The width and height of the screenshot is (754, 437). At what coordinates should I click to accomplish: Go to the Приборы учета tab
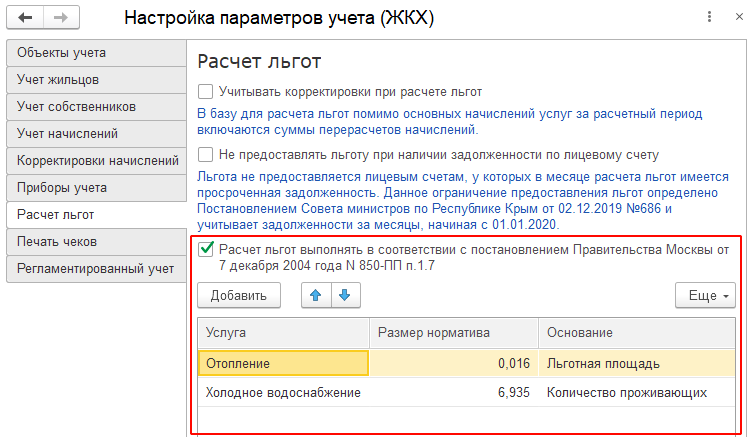(x=96, y=187)
